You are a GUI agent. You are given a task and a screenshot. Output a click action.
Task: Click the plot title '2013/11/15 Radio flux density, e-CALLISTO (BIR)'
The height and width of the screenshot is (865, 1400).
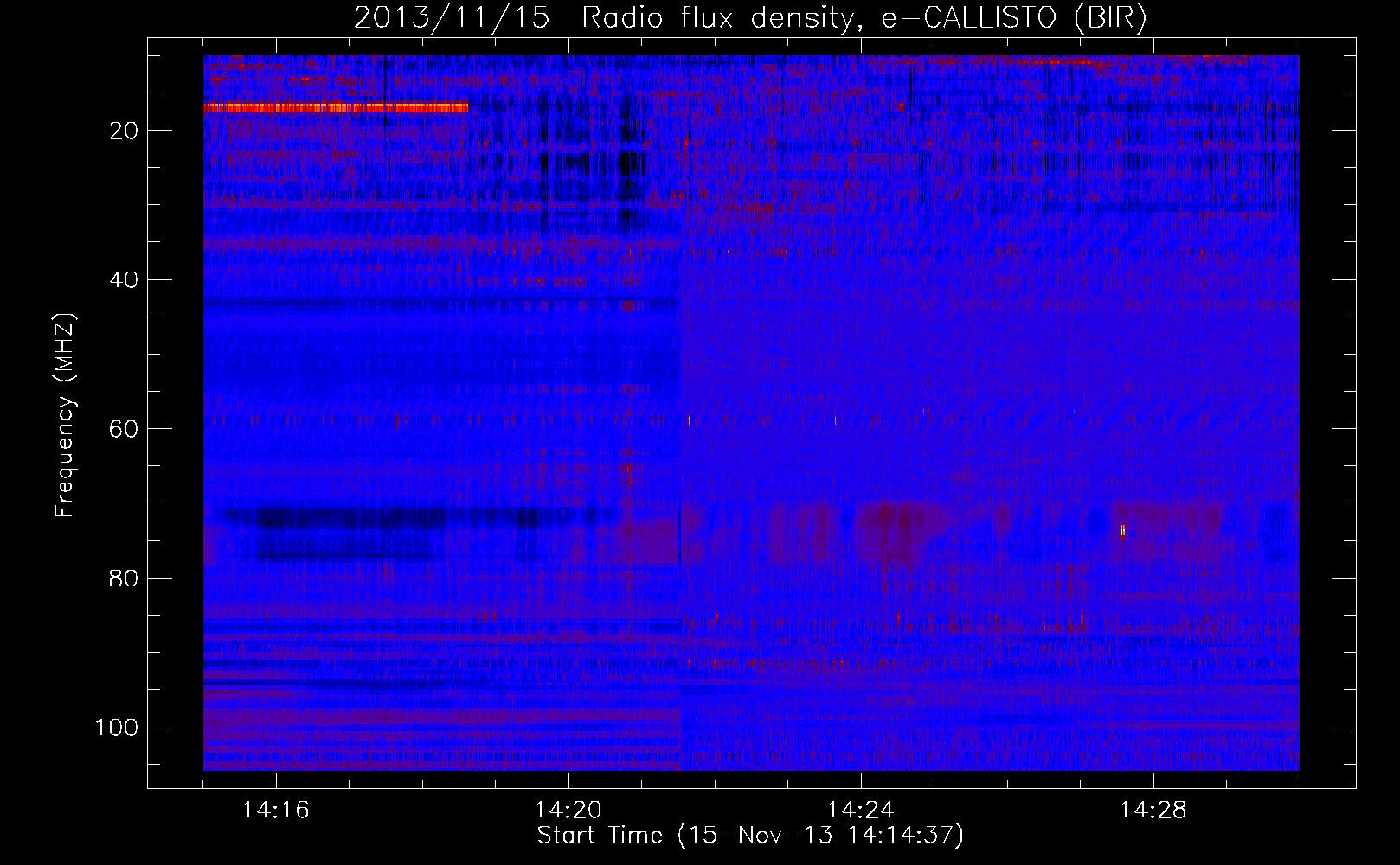[750, 18]
